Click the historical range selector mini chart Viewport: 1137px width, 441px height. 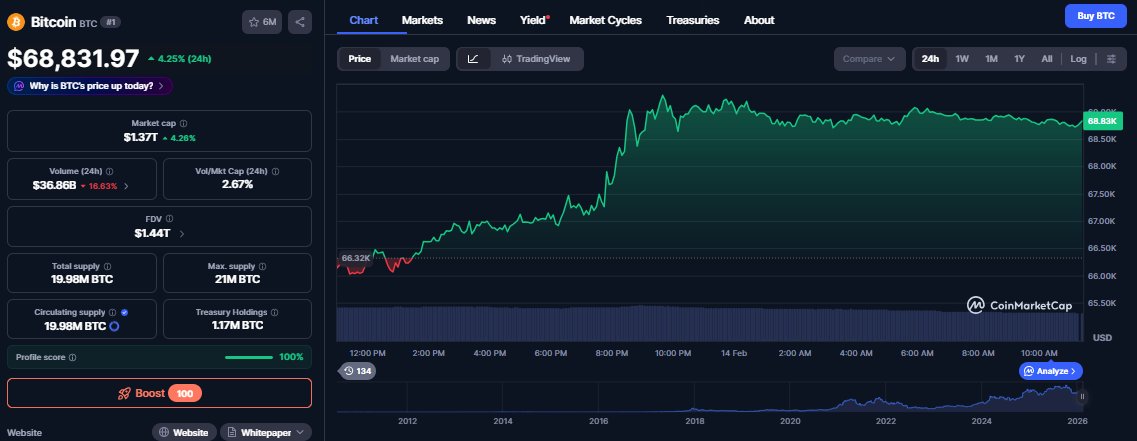point(711,397)
